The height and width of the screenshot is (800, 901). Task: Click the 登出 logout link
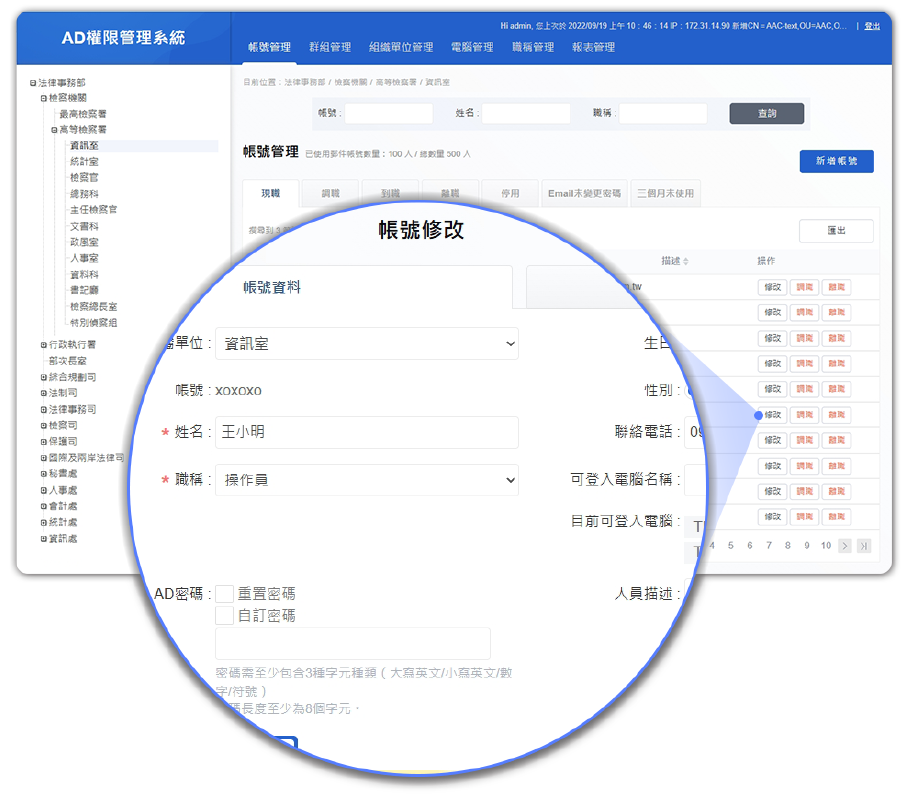coord(872,26)
